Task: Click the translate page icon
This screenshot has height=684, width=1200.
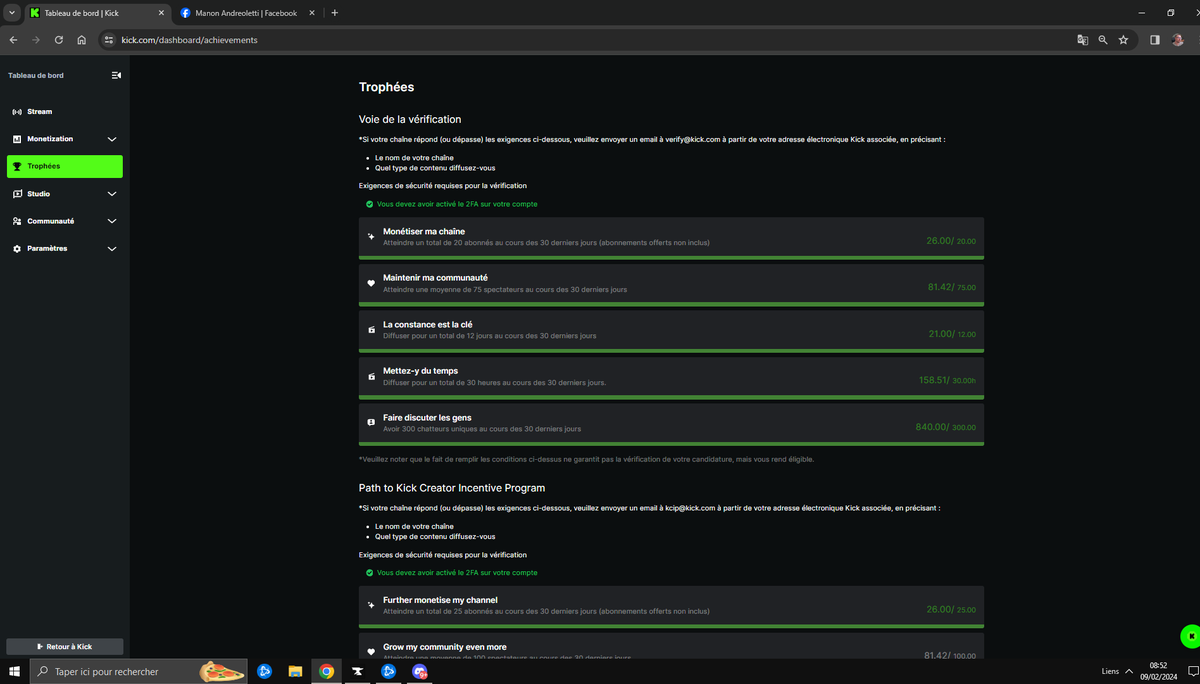Action: click(x=1082, y=40)
